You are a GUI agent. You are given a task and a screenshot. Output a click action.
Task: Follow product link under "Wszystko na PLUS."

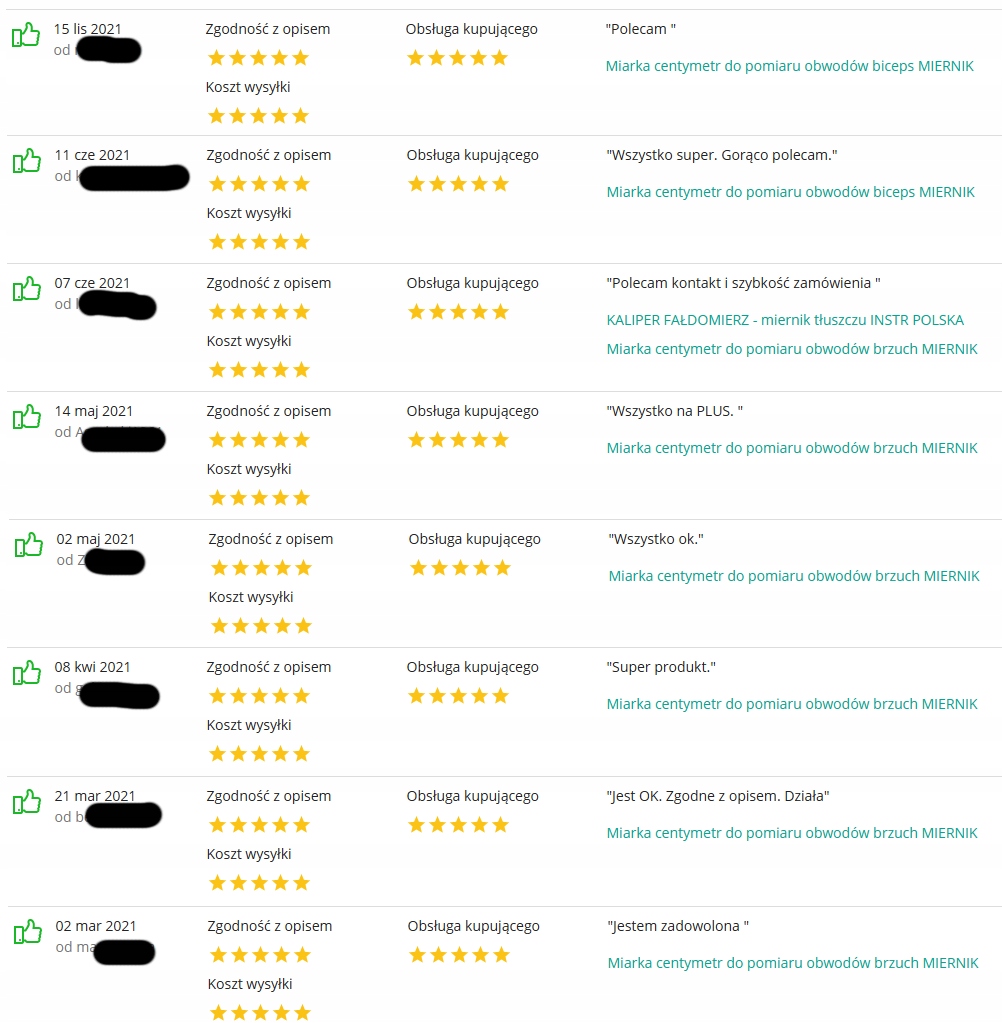coord(792,448)
